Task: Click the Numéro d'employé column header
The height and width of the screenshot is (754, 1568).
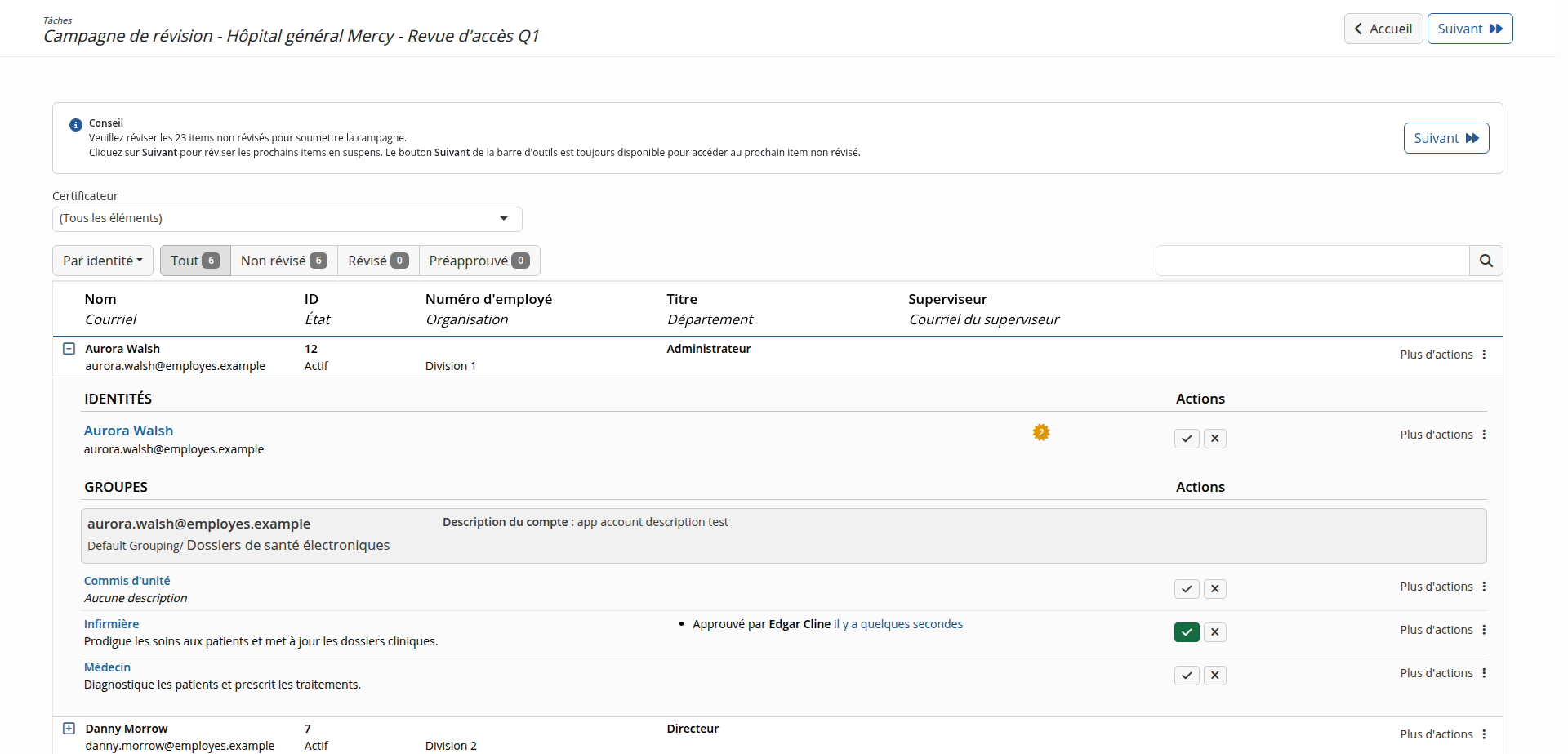Action: point(488,299)
